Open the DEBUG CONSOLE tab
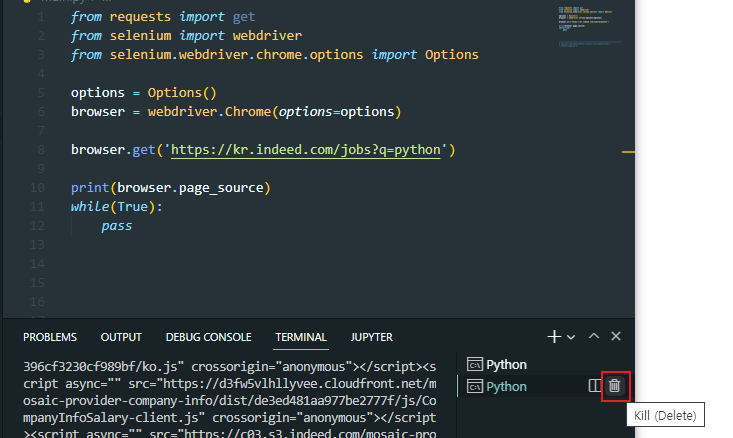 tap(208, 337)
